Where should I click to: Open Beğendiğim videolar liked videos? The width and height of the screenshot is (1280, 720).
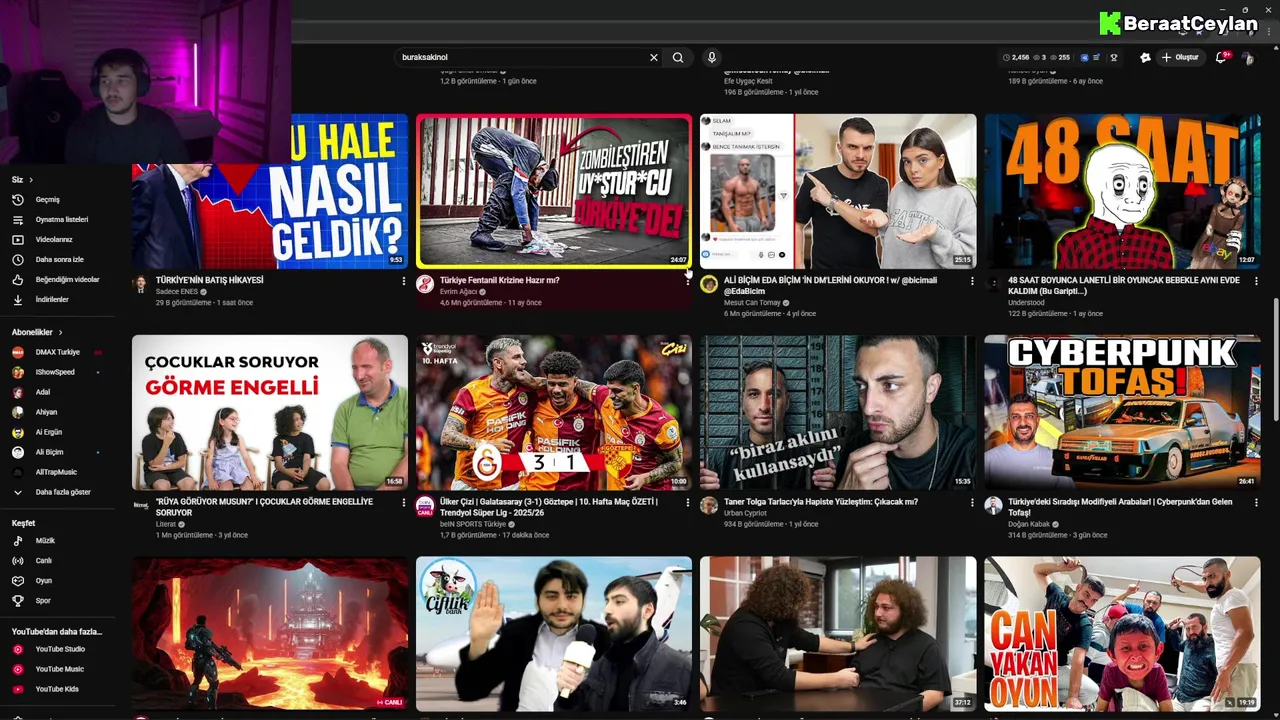[x=67, y=280]
